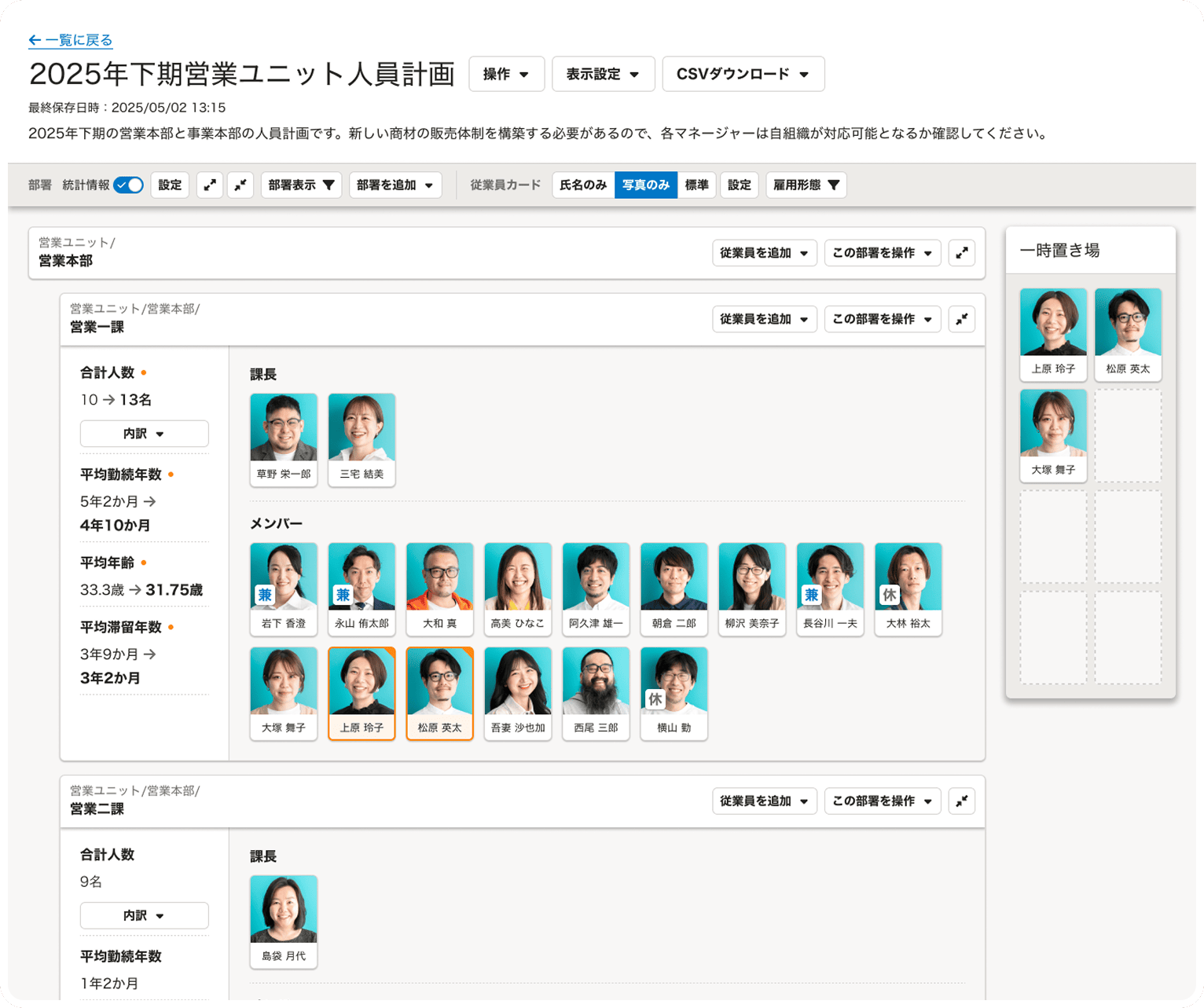Open the 部署表示 filter
Screen dimensions: 1204x1008
(301, 185)
